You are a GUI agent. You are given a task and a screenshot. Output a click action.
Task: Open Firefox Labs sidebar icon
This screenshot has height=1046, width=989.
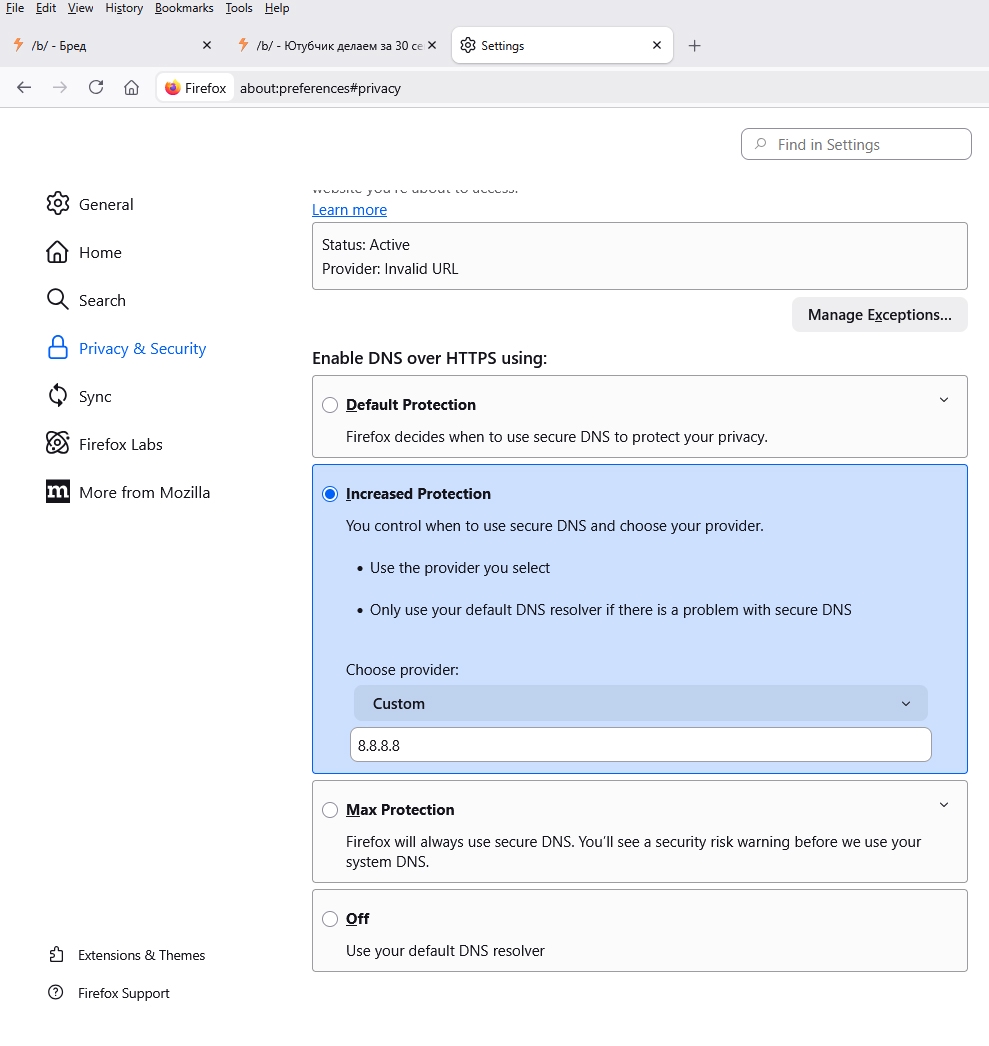point(58,444)
